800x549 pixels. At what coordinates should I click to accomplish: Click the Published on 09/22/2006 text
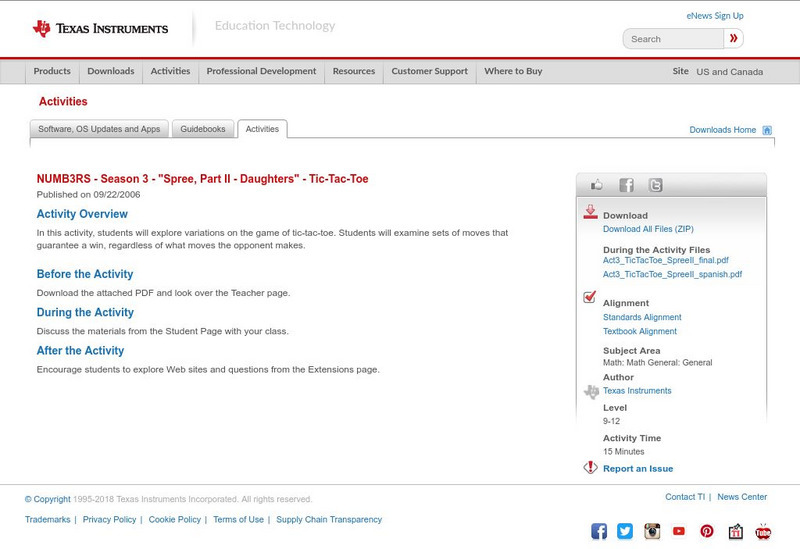88,194
